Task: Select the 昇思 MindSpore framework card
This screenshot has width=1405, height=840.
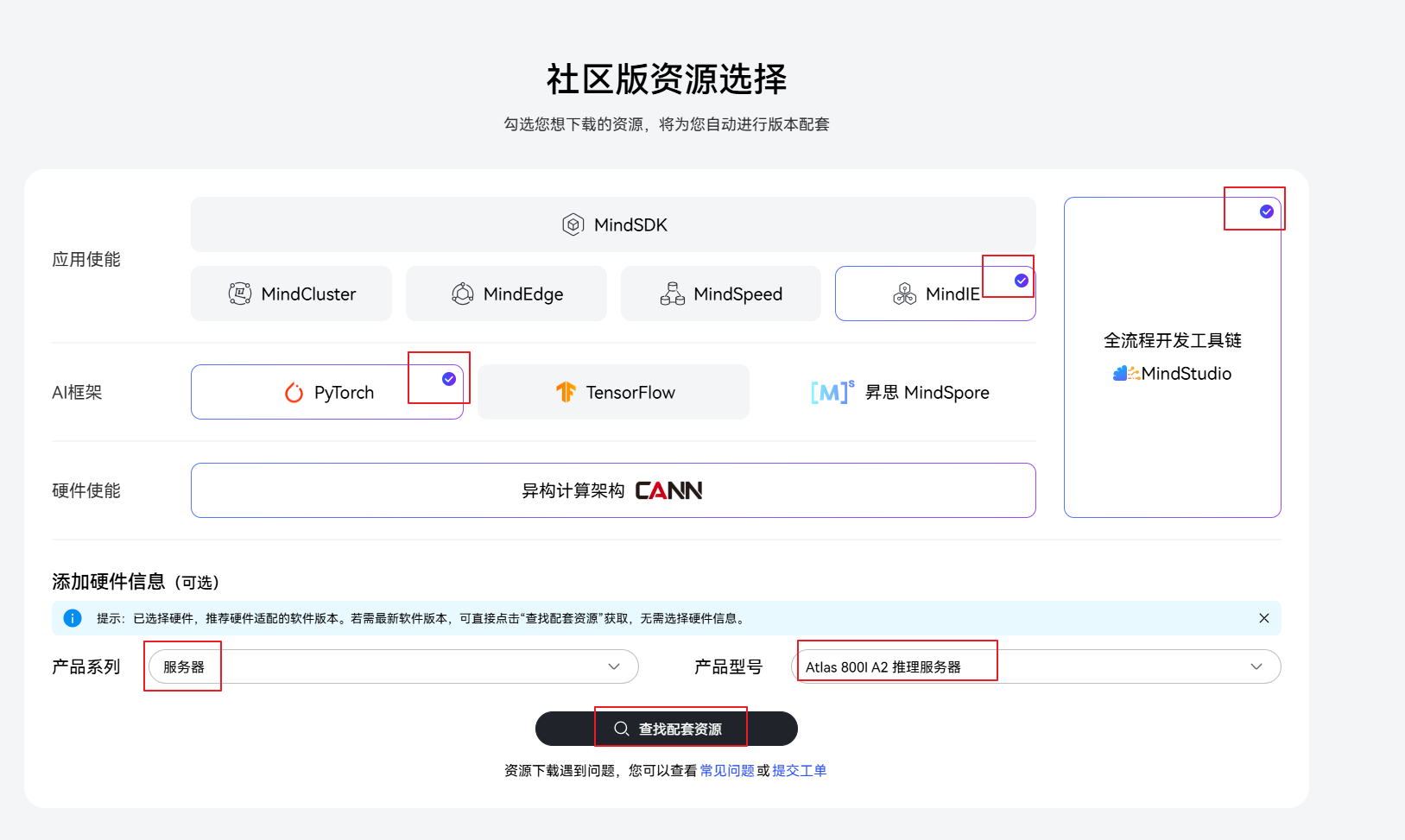Action: (900, 392)
